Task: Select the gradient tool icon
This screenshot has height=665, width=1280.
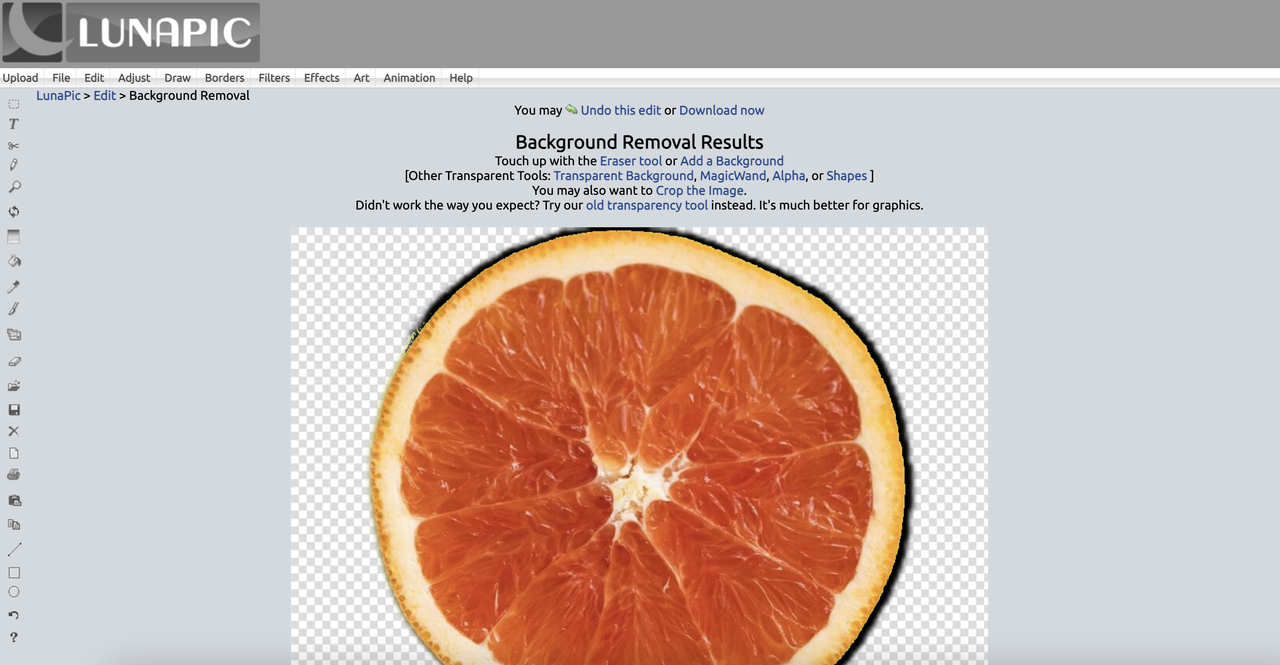Action: tap(14, 237)
